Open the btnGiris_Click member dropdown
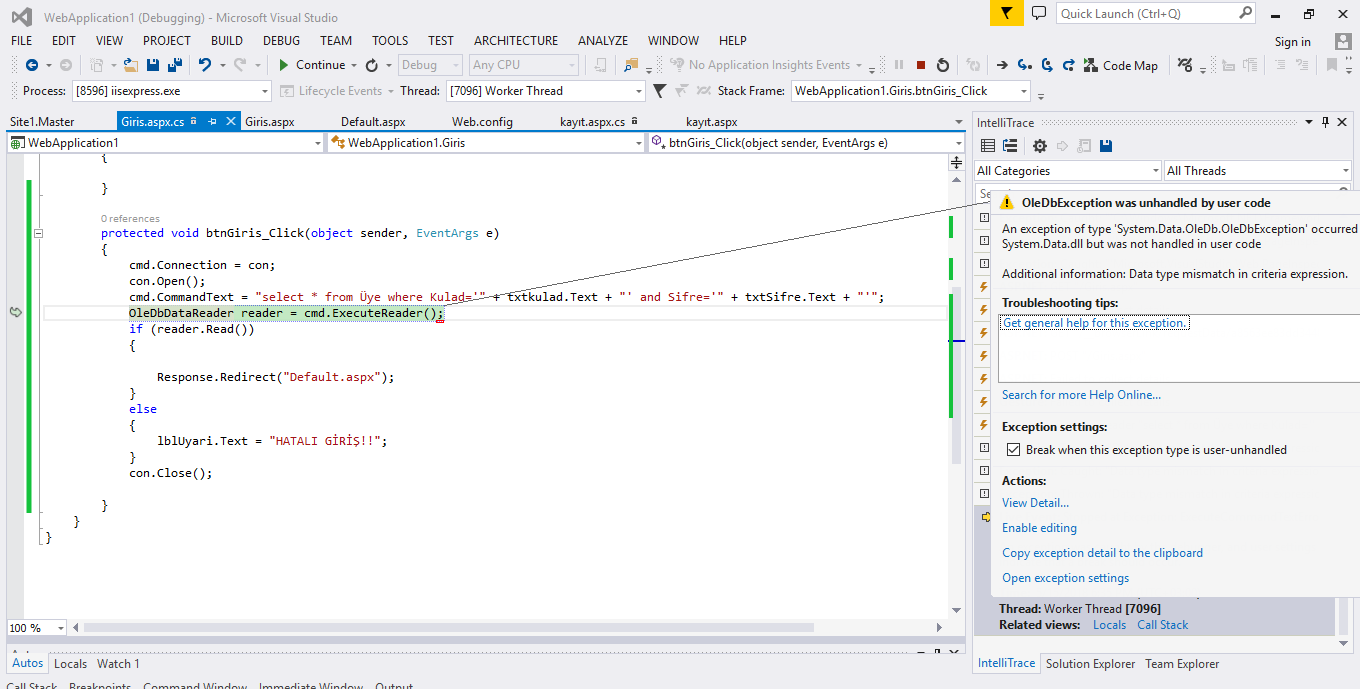1360x689 pixels. click(x=806, y=143)
